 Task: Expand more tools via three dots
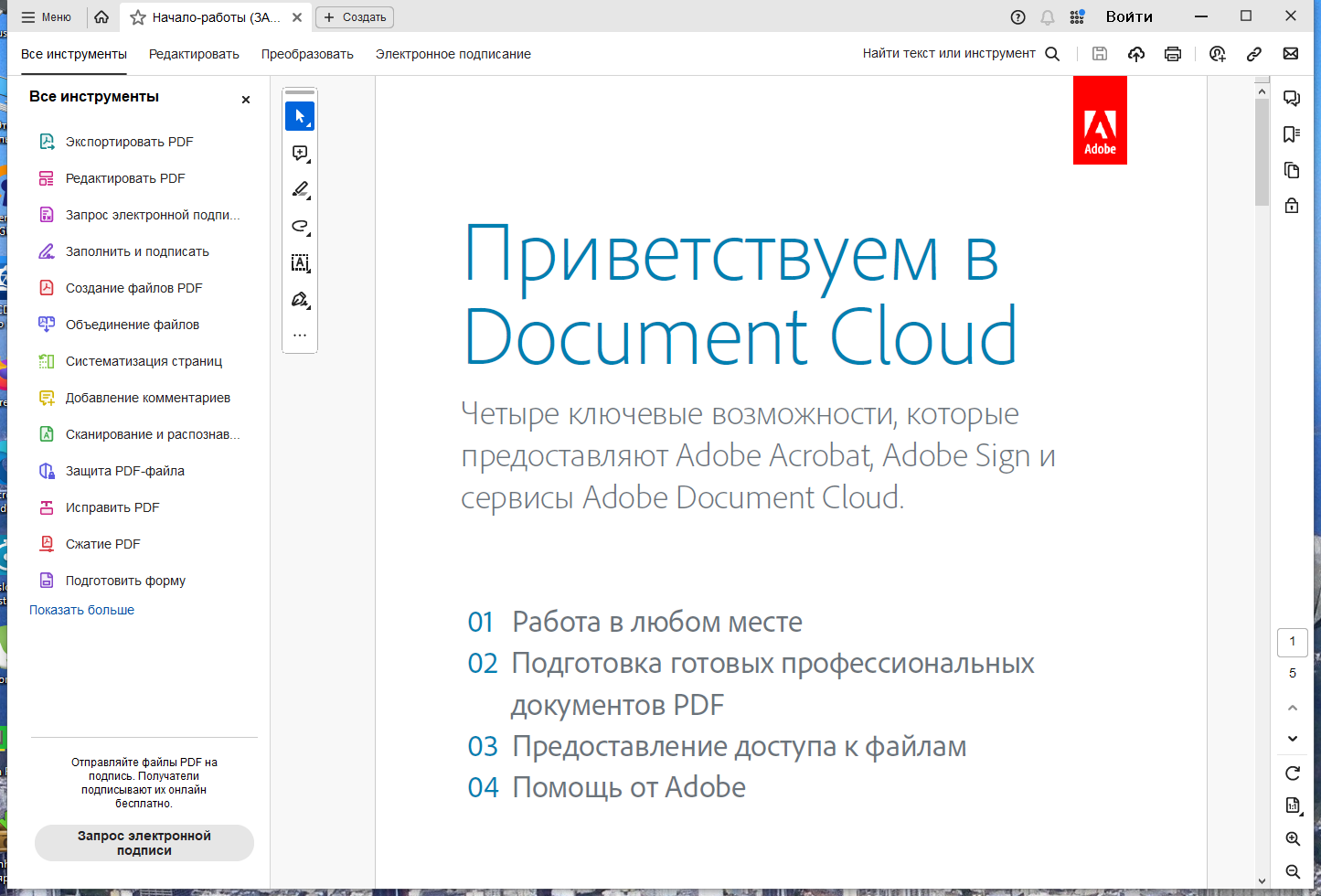click(x=300, y=335)
